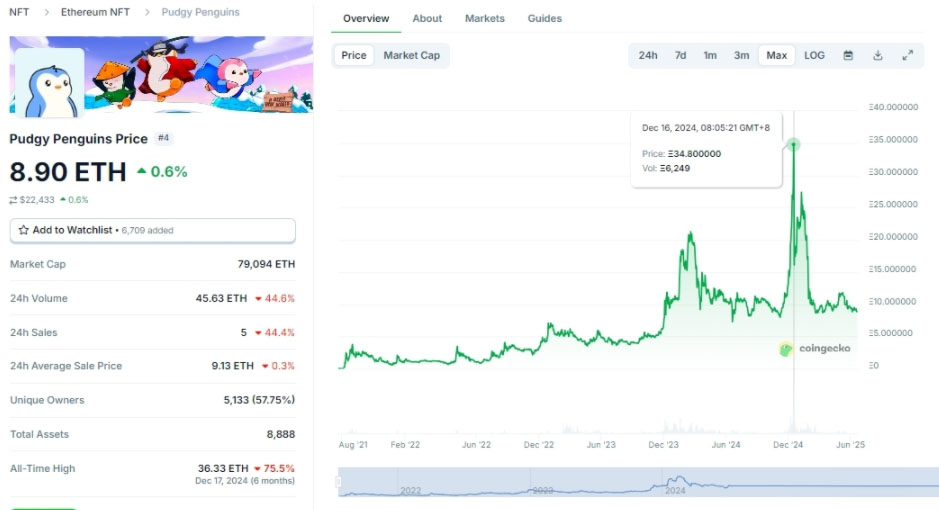The height and width of the screenshot is (510, 939).
Task: Switch to the Markets tab
Action: pos(485,18)
